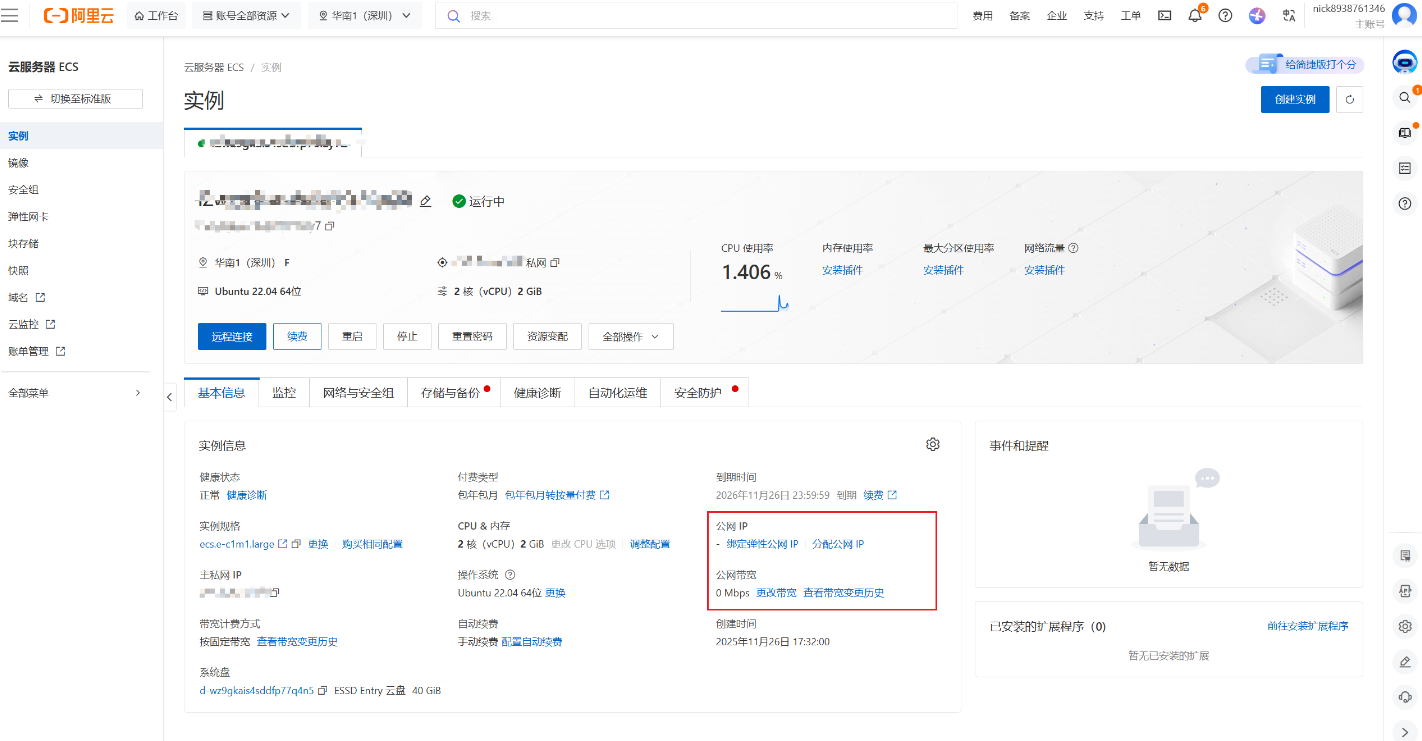
Task: Copy the system disk ID
Action: coord(323,691)
